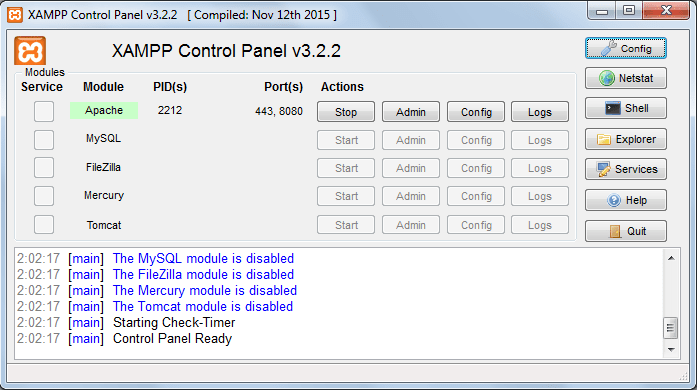Launch Shell with the terminal icon

pos(625,108)
